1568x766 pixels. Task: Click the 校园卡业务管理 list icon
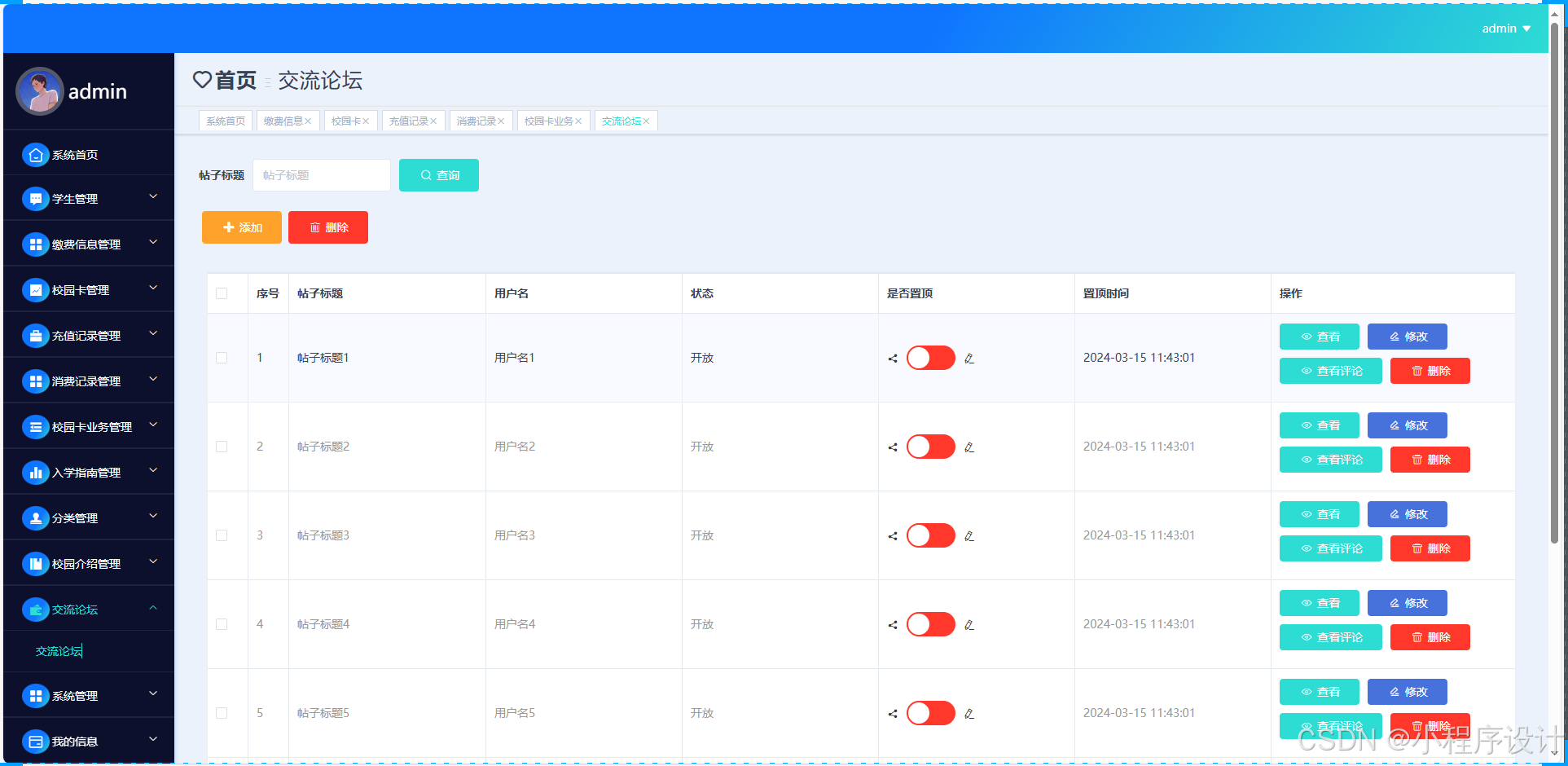pos(36,427)
